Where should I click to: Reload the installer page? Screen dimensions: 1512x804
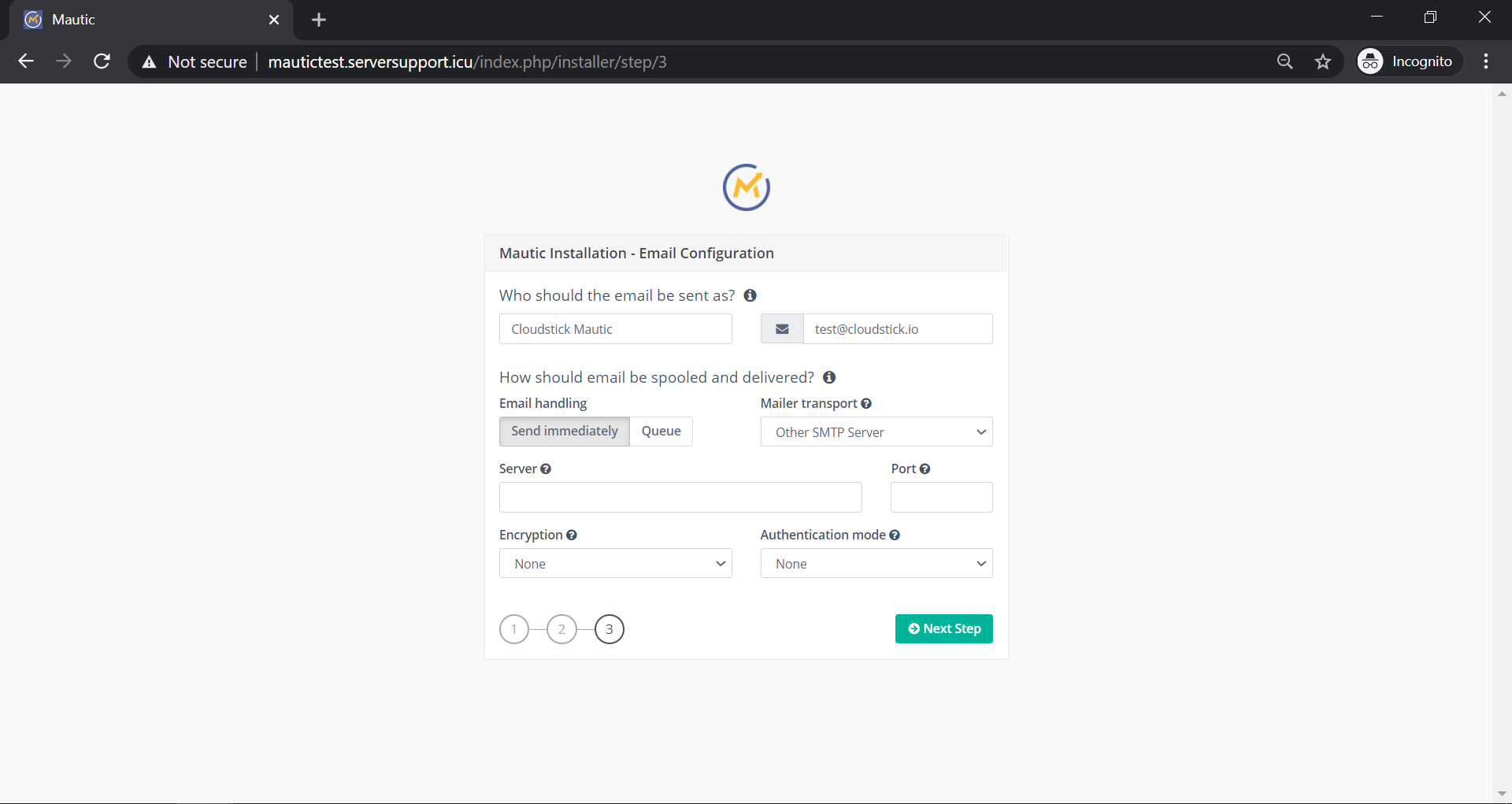point(102,61)
